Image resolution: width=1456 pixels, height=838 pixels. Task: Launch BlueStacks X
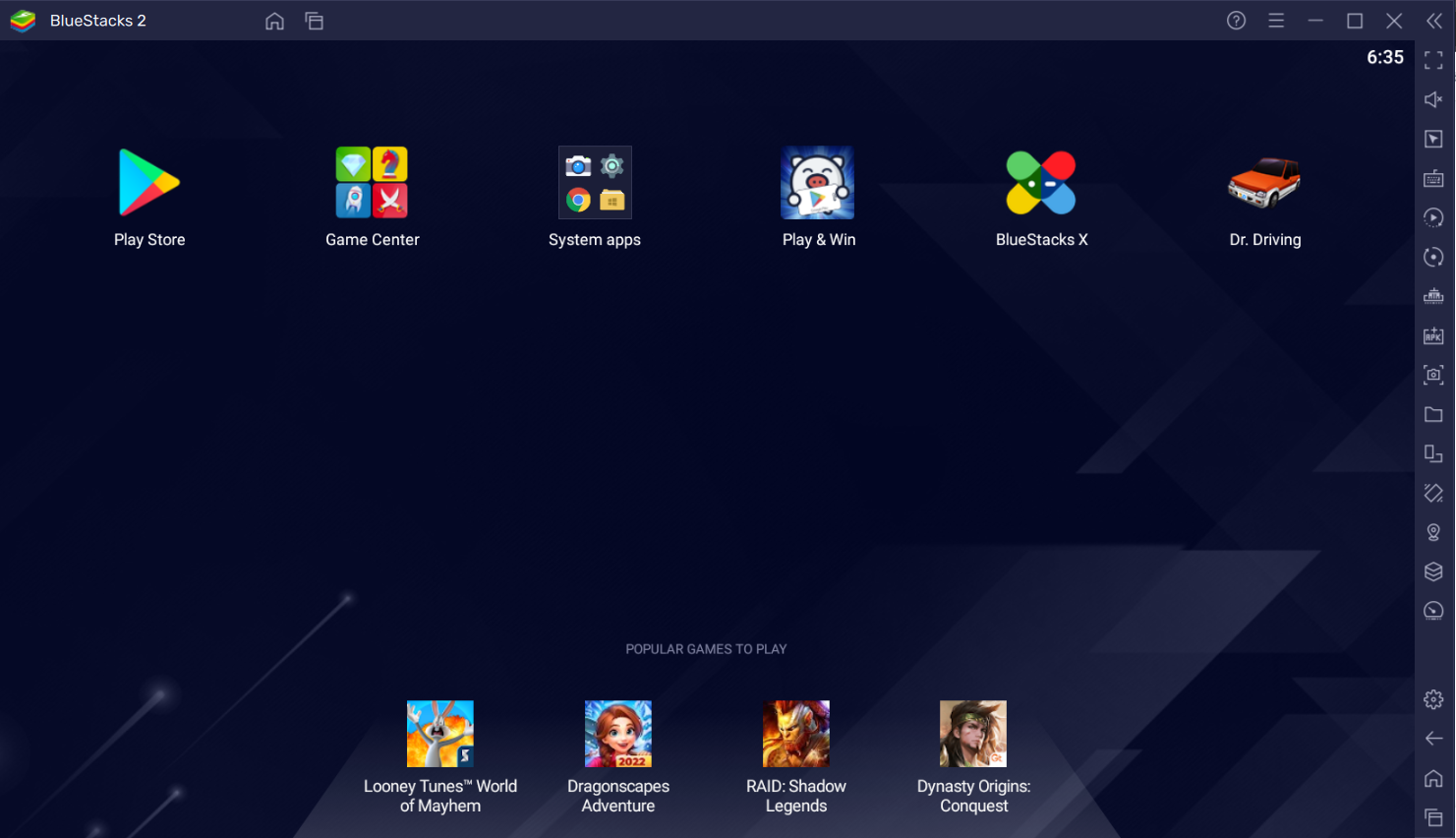pyautogui.click(x=1041, y=183)
